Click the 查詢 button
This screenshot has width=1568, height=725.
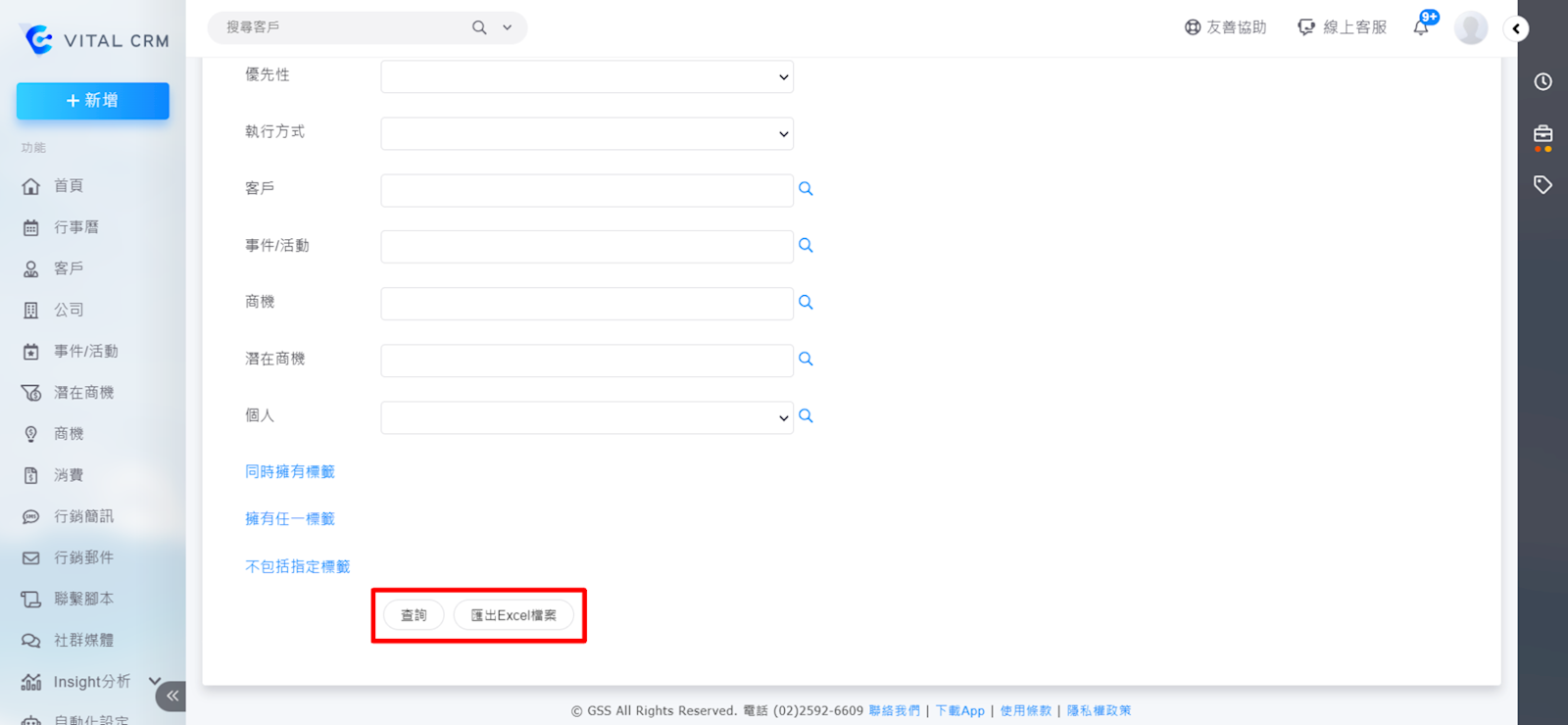[414, 615]
